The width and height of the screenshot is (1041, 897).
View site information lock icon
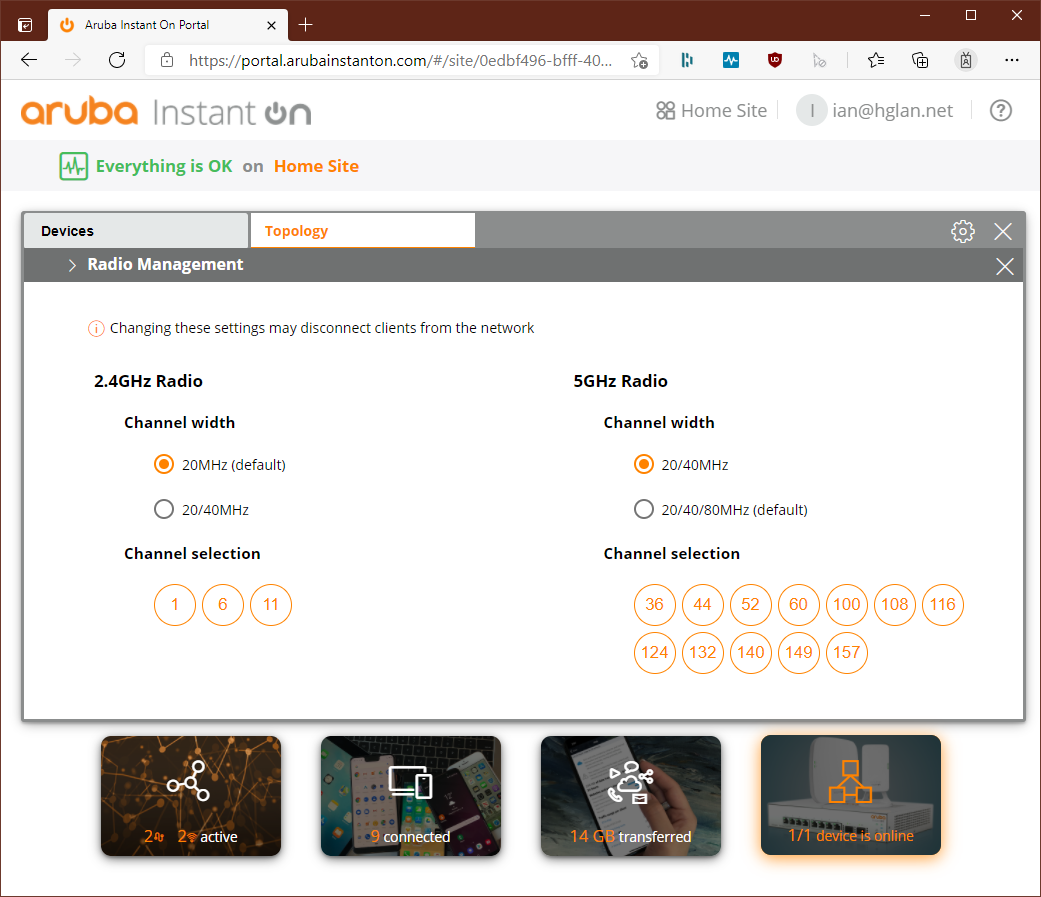167,60
